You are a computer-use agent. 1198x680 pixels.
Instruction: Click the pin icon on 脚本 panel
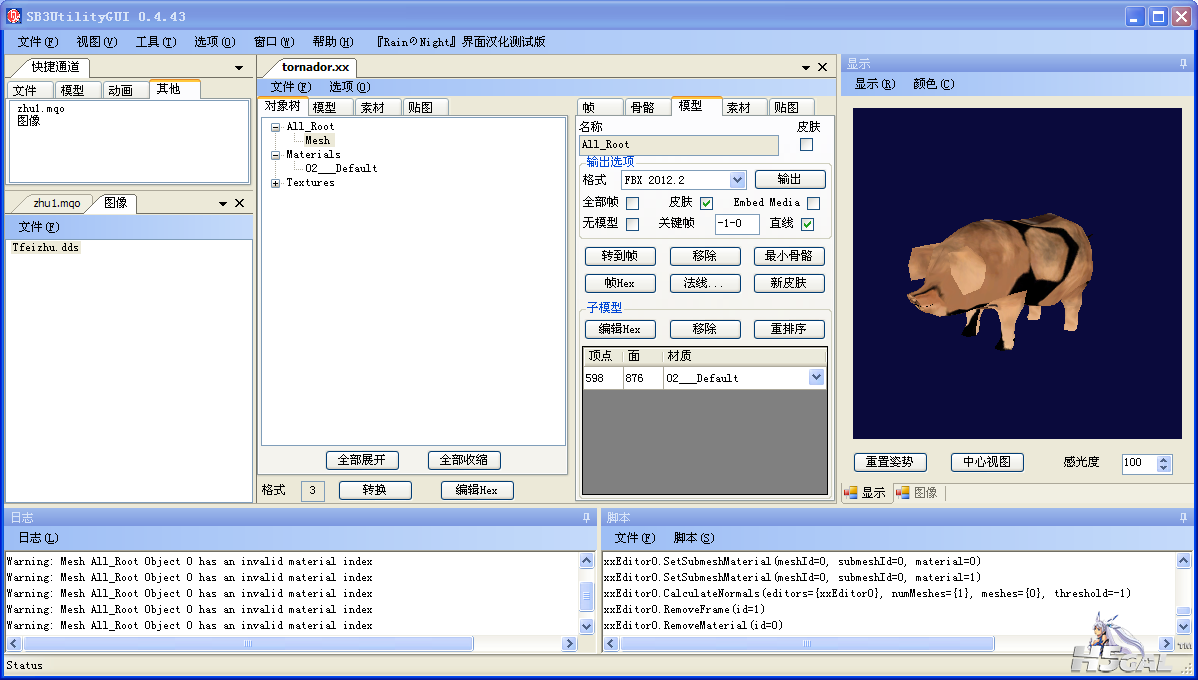[1183, 517]
